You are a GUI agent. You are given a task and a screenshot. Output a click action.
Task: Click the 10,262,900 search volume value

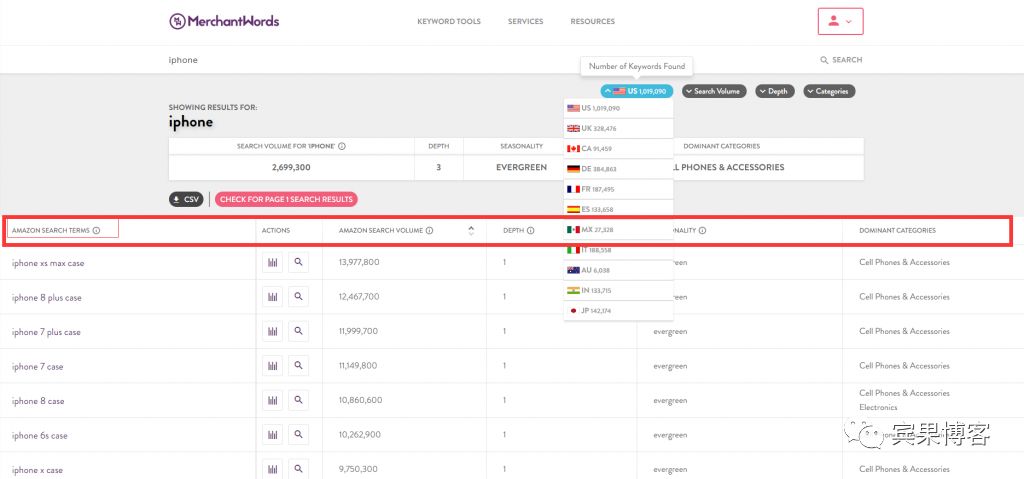tap(360, 435)
